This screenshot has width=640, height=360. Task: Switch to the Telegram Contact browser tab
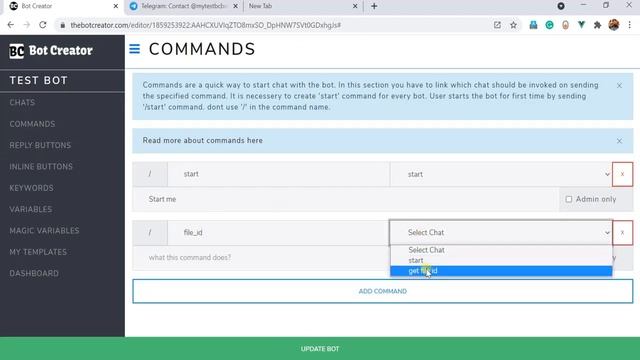[x=183, y=6]
